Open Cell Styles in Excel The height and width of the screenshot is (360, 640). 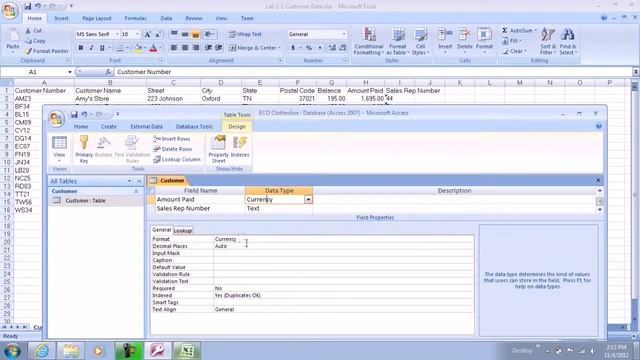coord(420,41)
